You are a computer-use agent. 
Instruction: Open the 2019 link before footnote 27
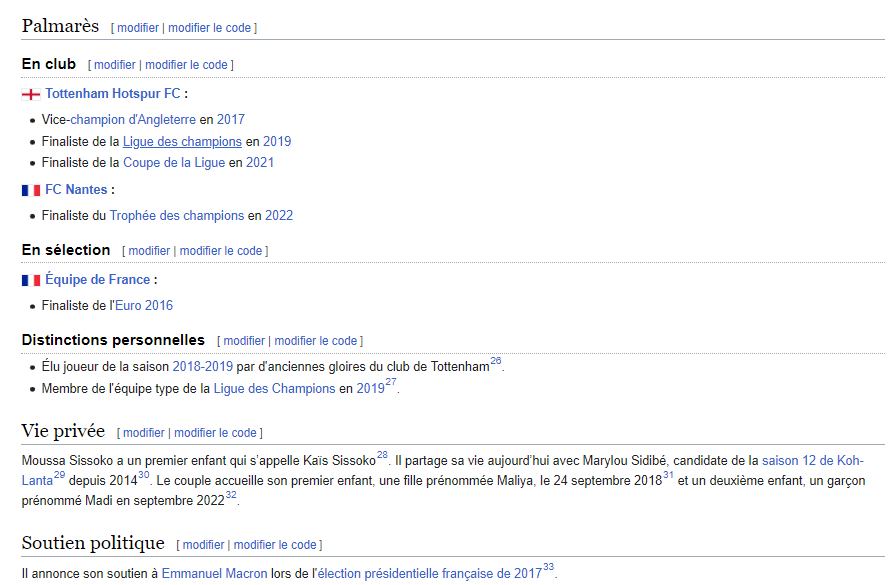pos(371,389)
